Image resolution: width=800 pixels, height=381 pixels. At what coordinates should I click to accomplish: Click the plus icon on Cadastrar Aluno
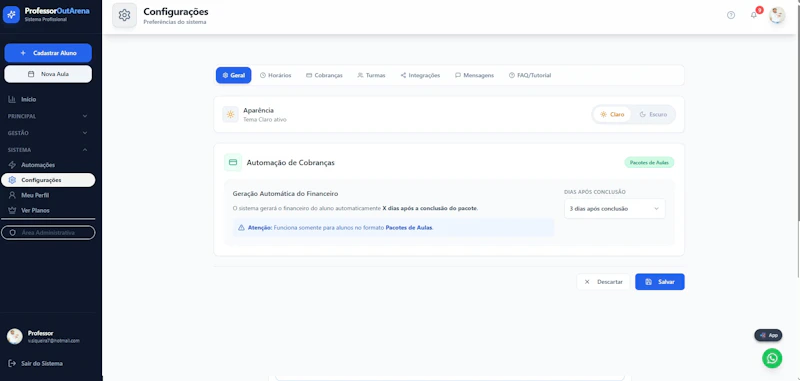tap(23, 53)
